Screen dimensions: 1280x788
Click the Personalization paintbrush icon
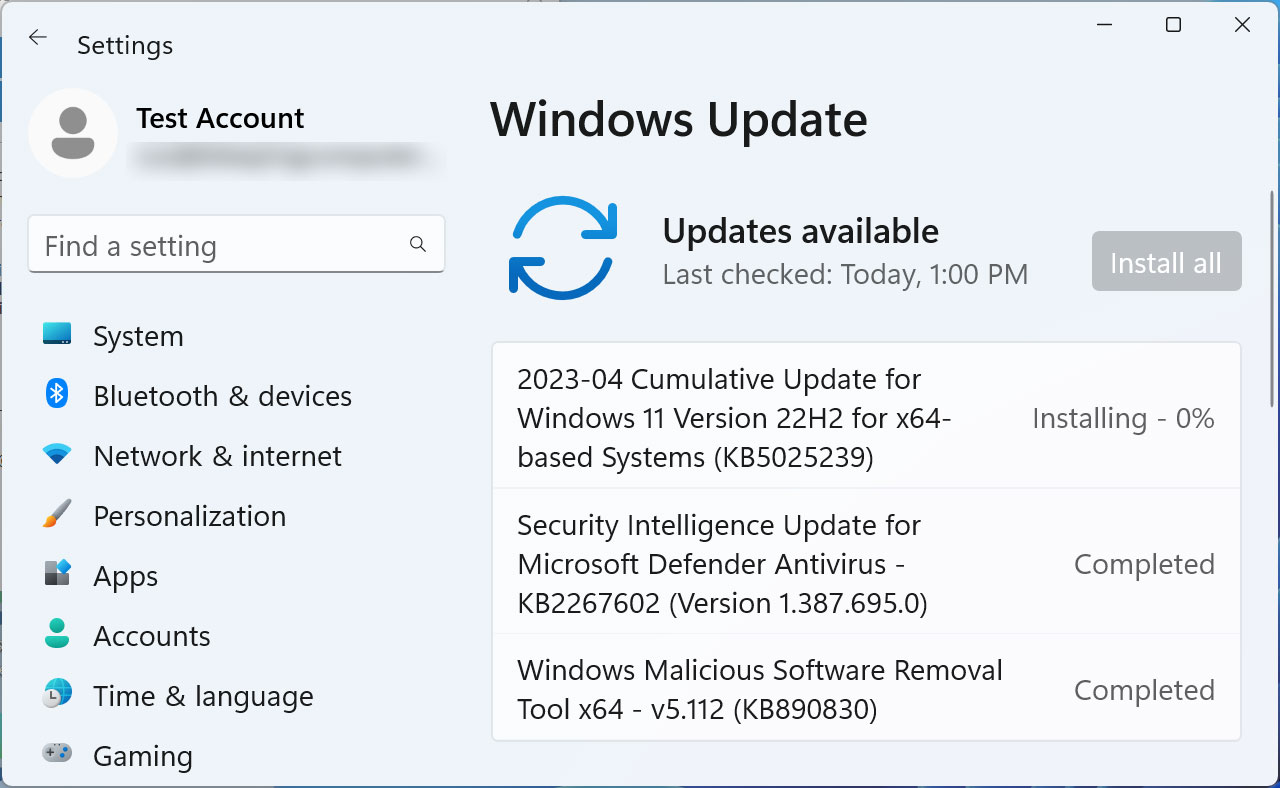[x=57, y=514]
